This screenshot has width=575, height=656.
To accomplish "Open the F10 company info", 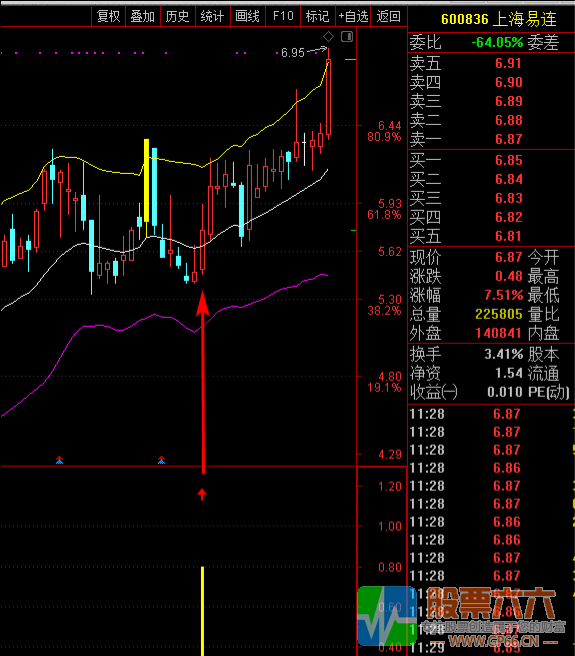I will click(283, 16).
